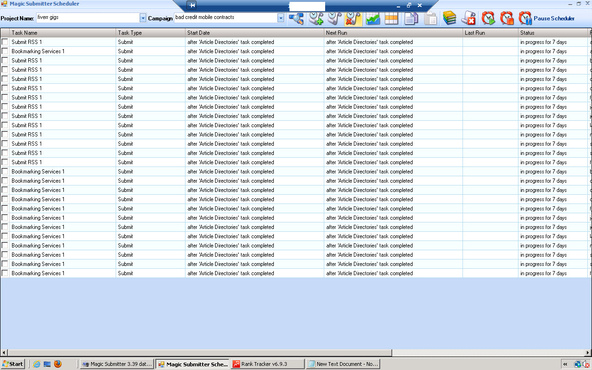Click the horizontal scrollbar left arrow

click(x=4, y=353)
